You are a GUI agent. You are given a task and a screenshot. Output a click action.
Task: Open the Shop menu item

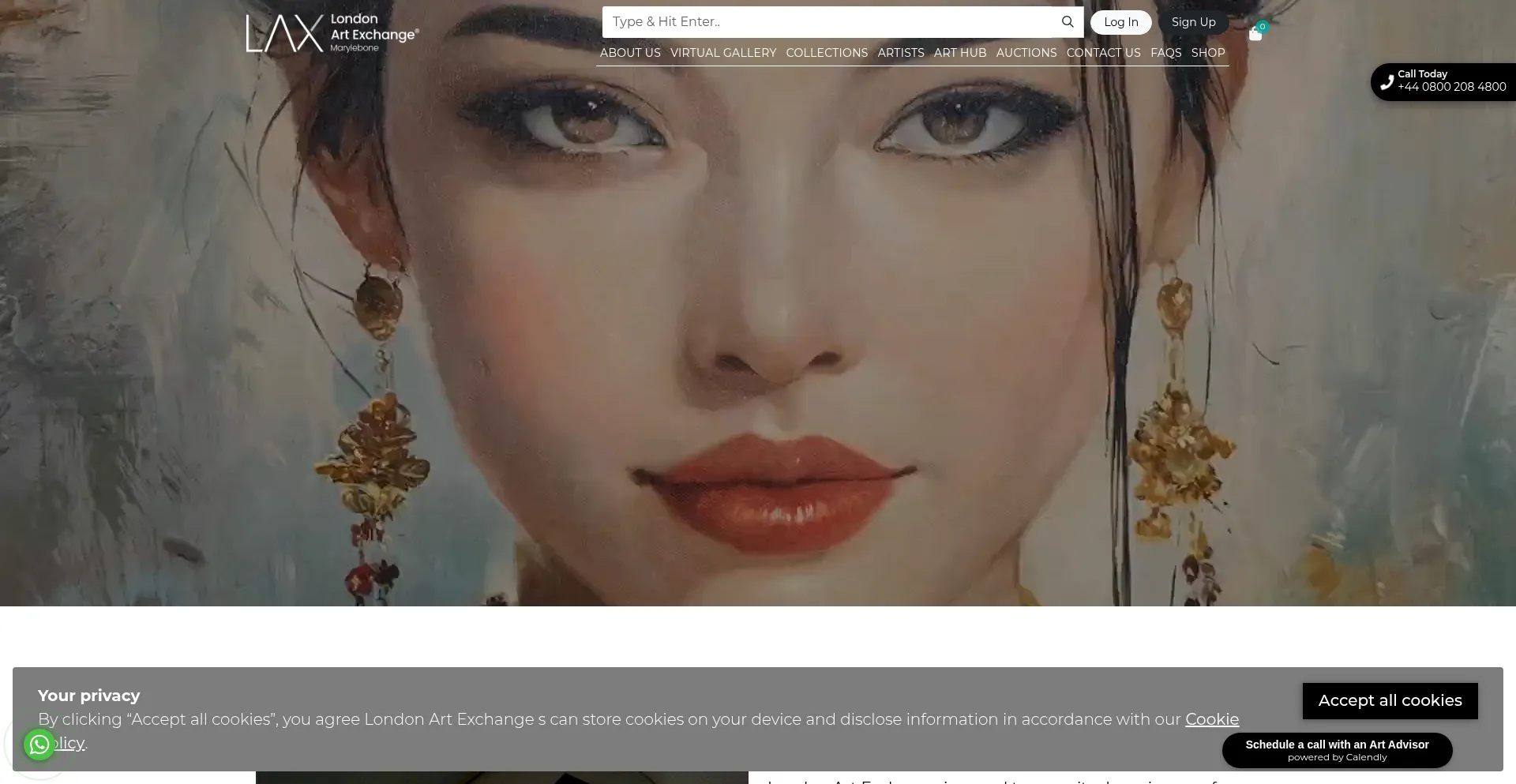tap(1208, 53)
